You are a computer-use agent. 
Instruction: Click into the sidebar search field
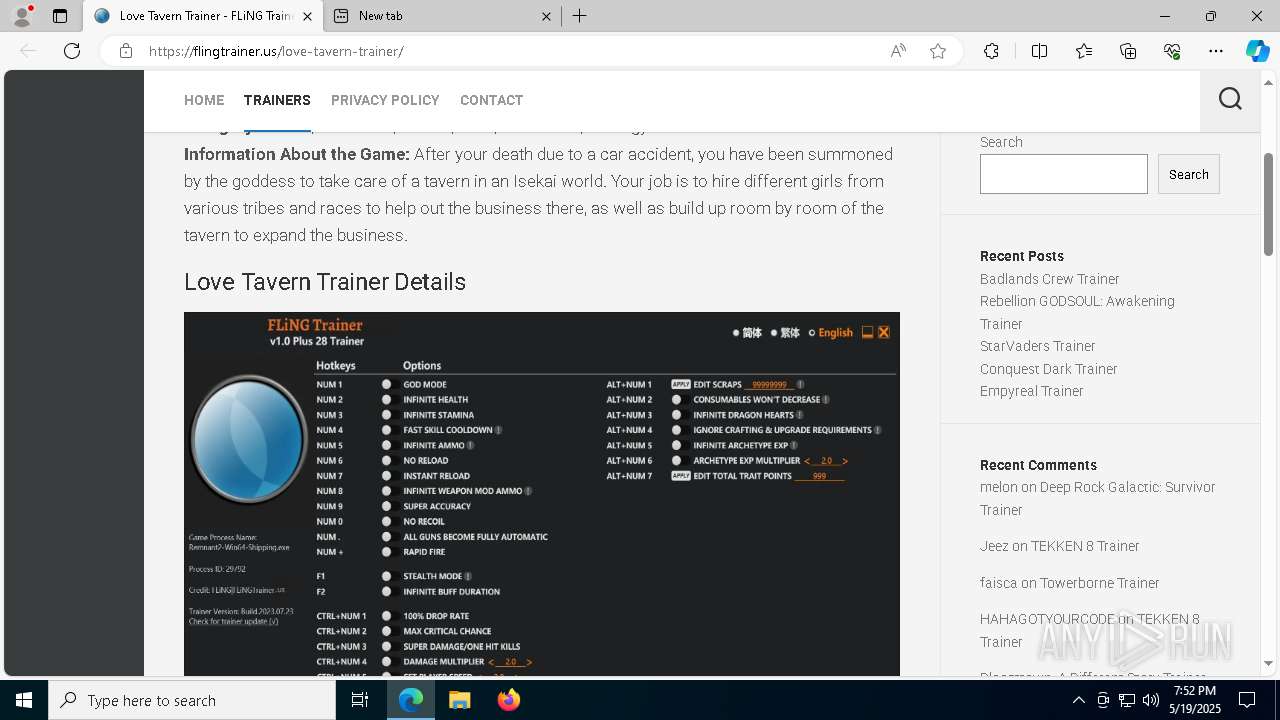pyautogui.click(x=1064, y=174)
